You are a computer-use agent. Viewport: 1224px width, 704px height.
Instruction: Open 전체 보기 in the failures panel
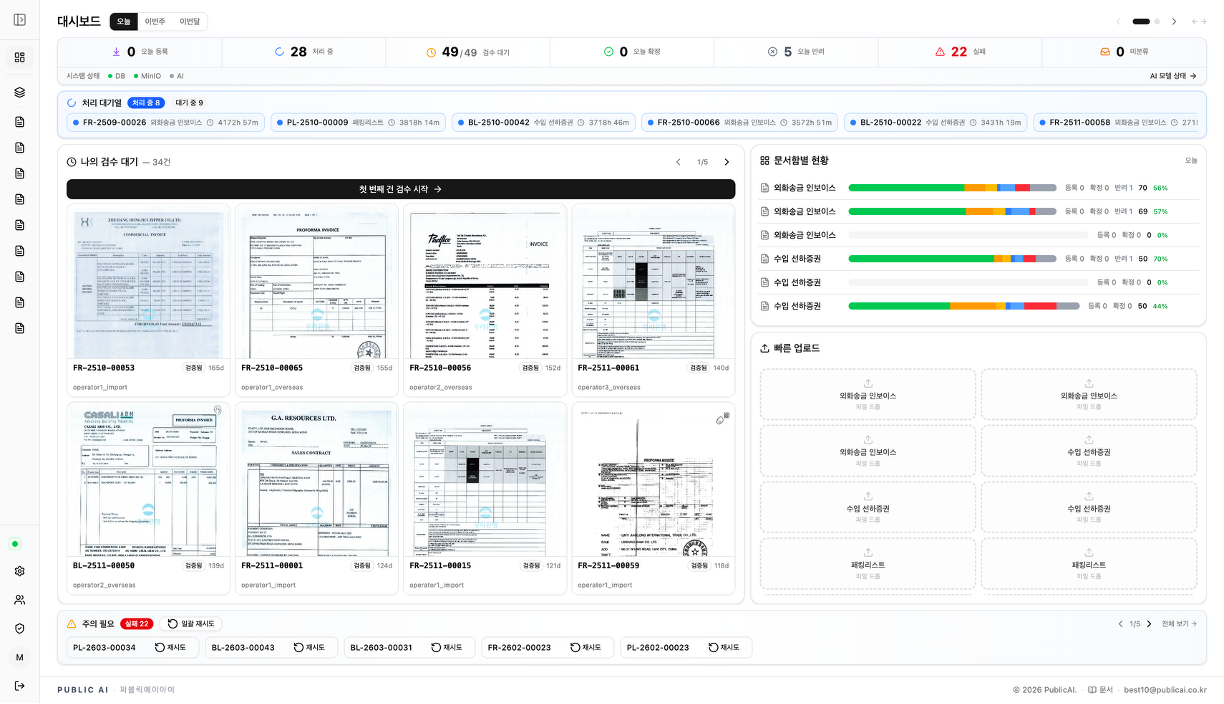[x=1177, y=623]
